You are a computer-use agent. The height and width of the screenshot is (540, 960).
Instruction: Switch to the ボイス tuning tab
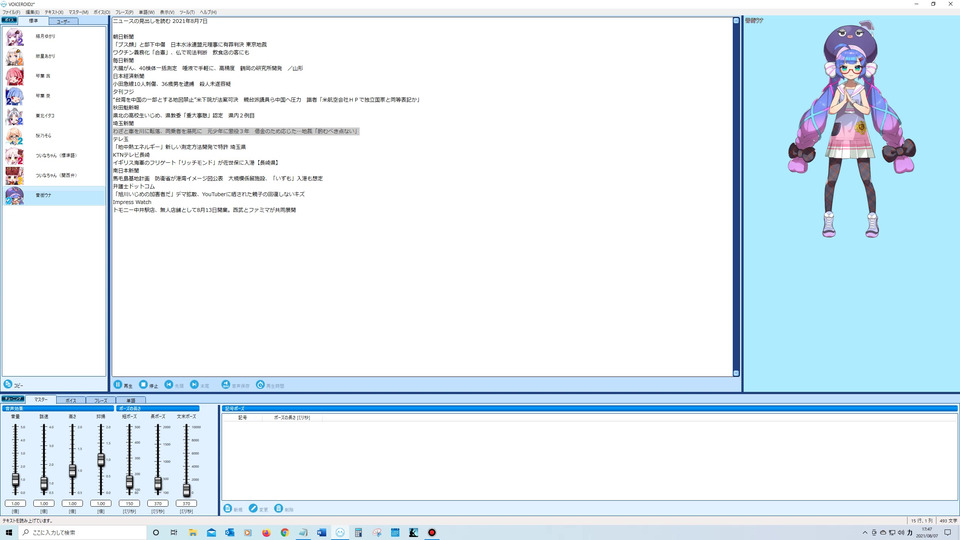click(x=71, y=400)
